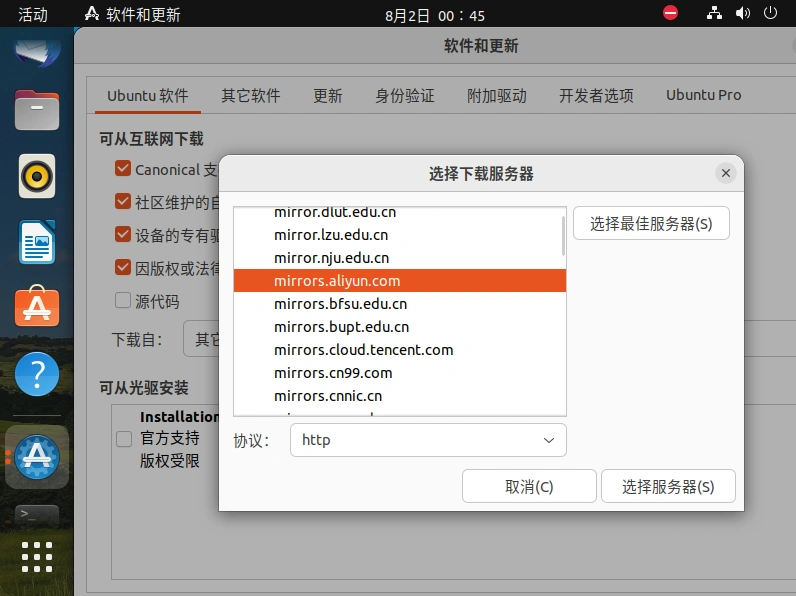The width and height of the screenshot is (796, 596).
Task: Open the clock showing 8月2日 00:45
Action: click(435, 15)
